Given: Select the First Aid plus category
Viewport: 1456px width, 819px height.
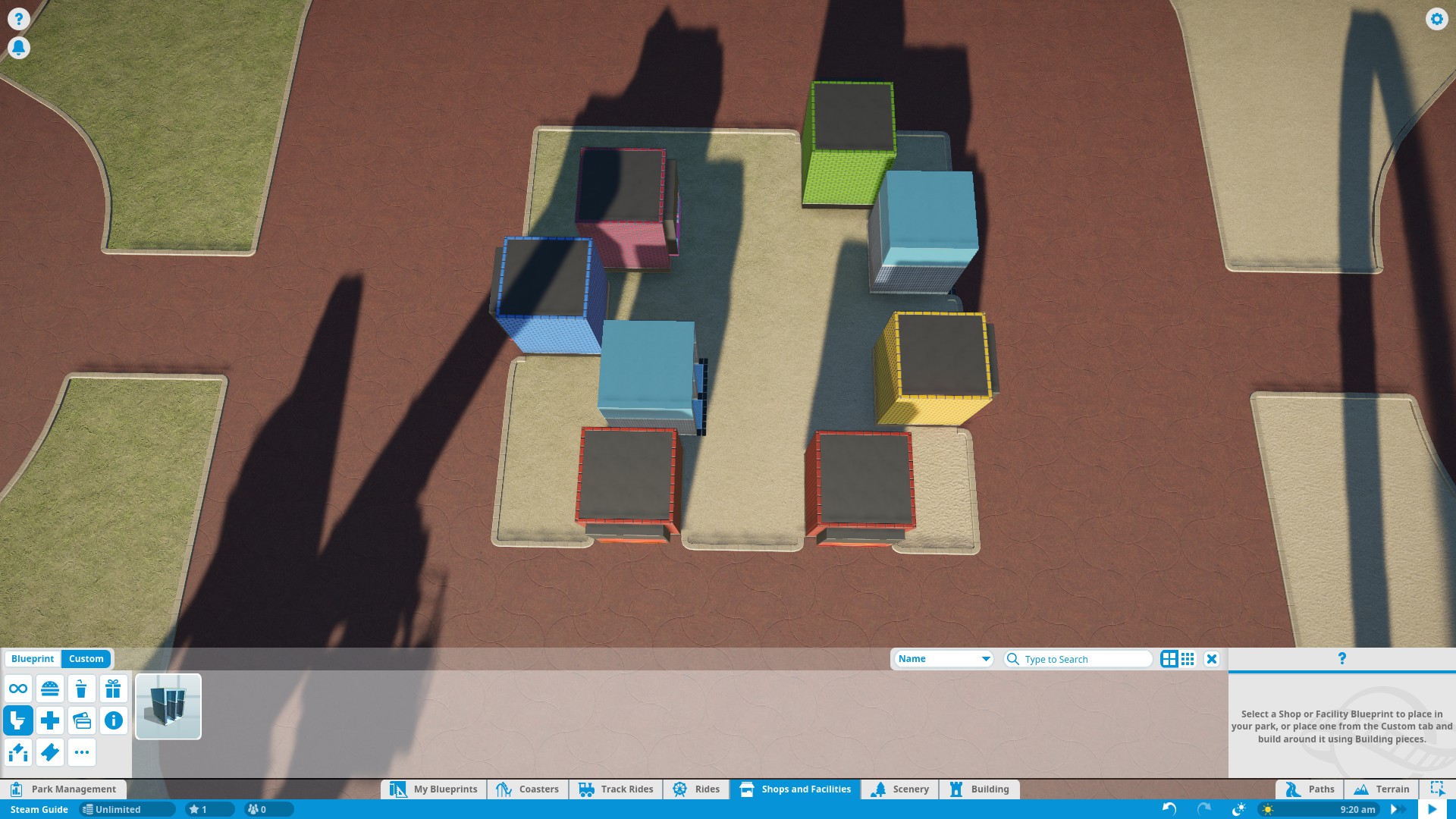Looking at the screenshot, I should [x=50, y=720].
